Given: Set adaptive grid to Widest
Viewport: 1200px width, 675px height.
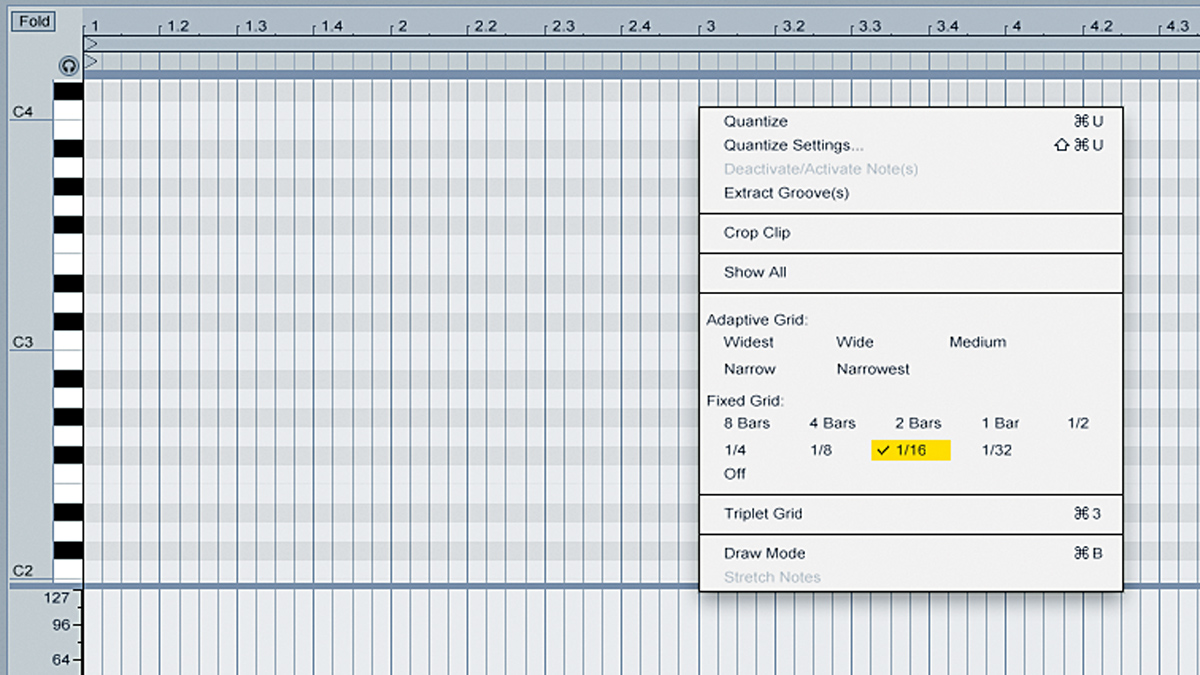Looking at the screenshot, I should click(749, 342).
